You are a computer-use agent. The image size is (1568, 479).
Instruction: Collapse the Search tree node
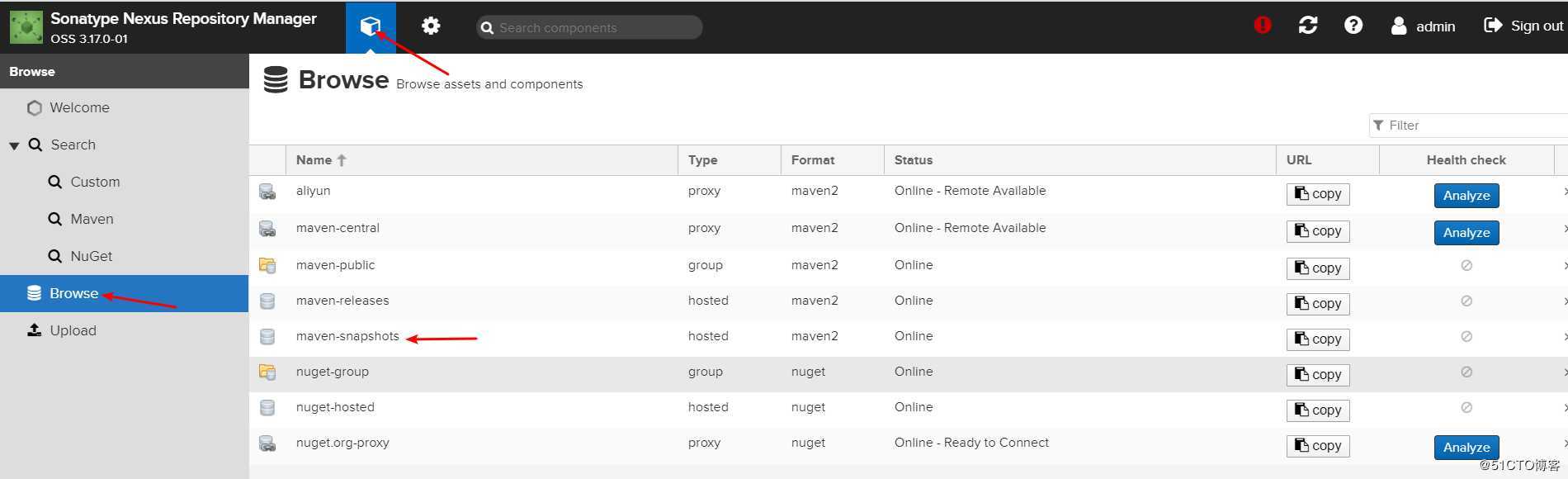point(14,145)
